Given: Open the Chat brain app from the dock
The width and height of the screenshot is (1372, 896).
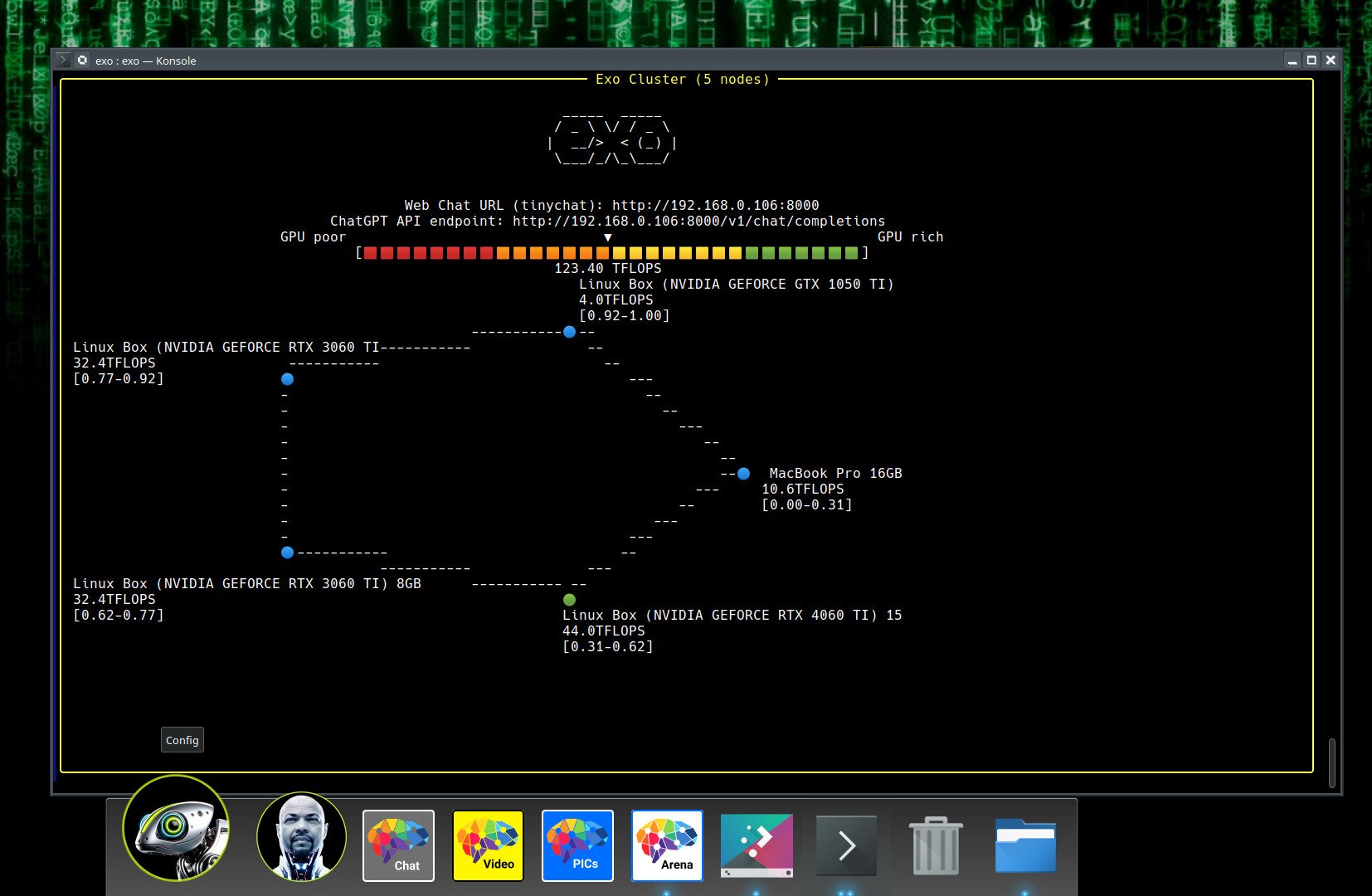Looking at the screenshot, I should (398, 845).
